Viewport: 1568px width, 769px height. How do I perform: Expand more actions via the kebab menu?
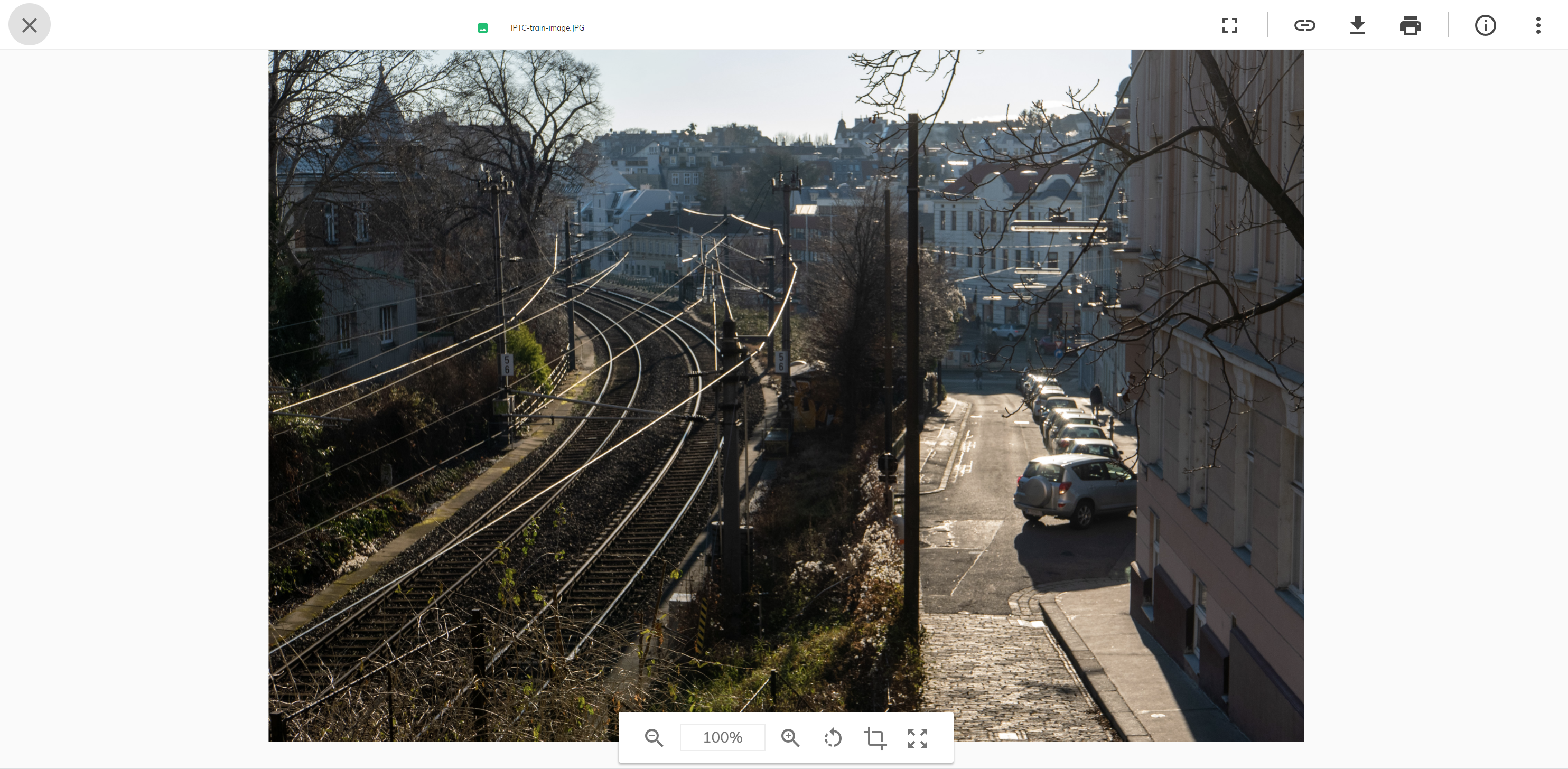coord(1538,25)
